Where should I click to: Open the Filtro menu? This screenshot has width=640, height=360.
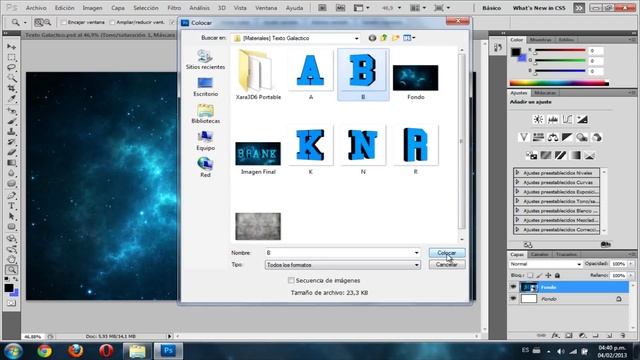[x=174, y=8]
